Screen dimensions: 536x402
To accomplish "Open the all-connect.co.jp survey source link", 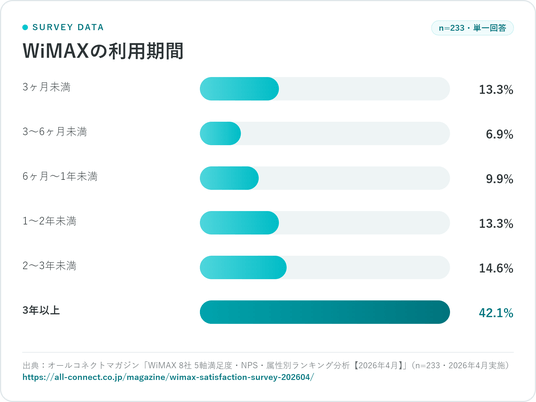I will coord(168,377).
